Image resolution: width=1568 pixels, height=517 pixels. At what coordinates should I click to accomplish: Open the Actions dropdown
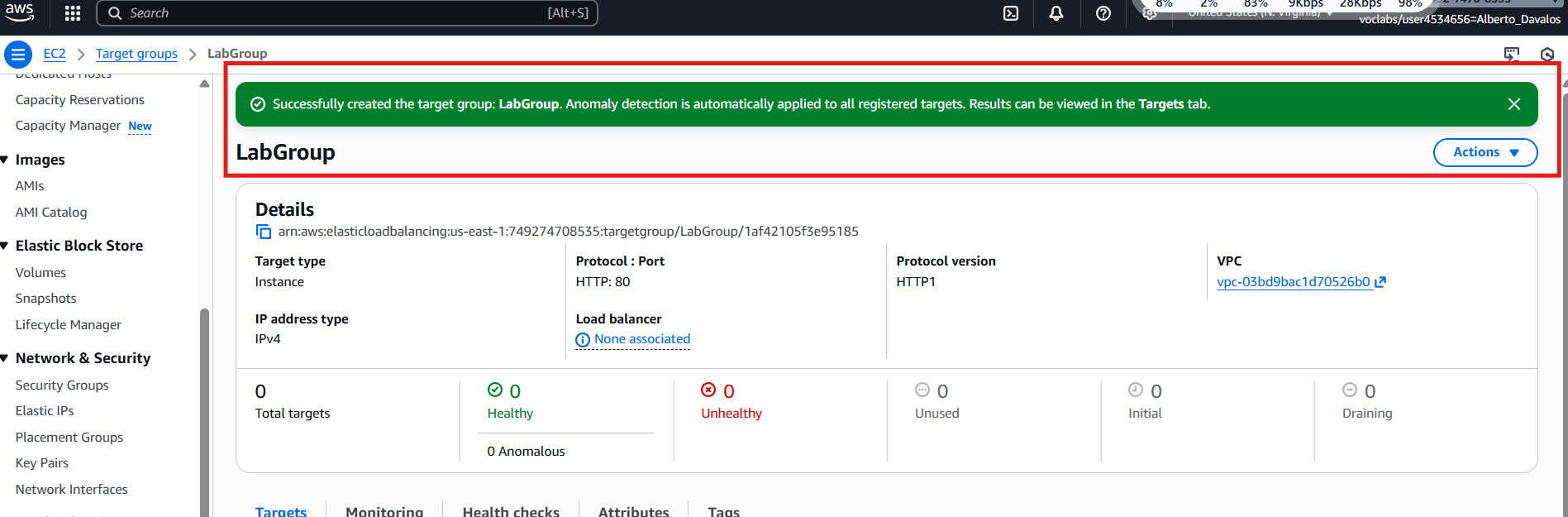[x=1485, y=152]
